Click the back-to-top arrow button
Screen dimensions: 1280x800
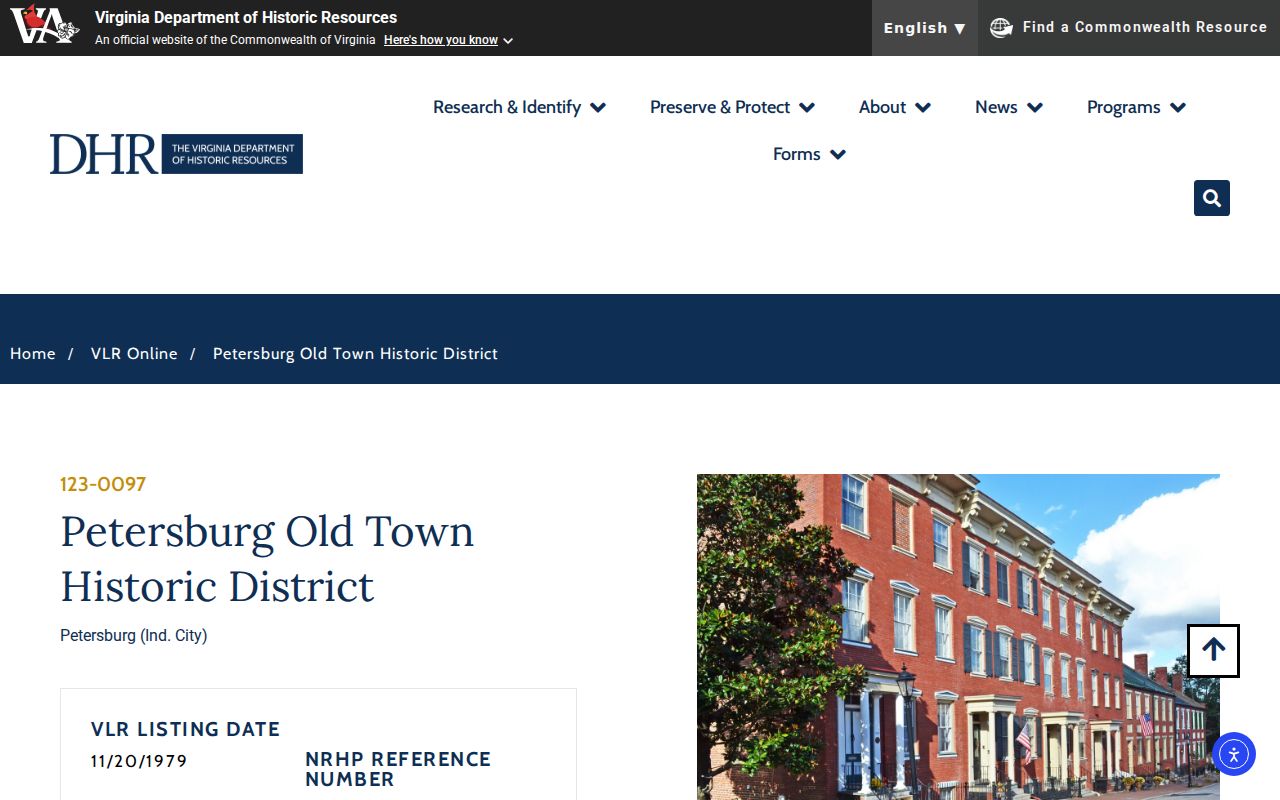tap(1213, 651)
